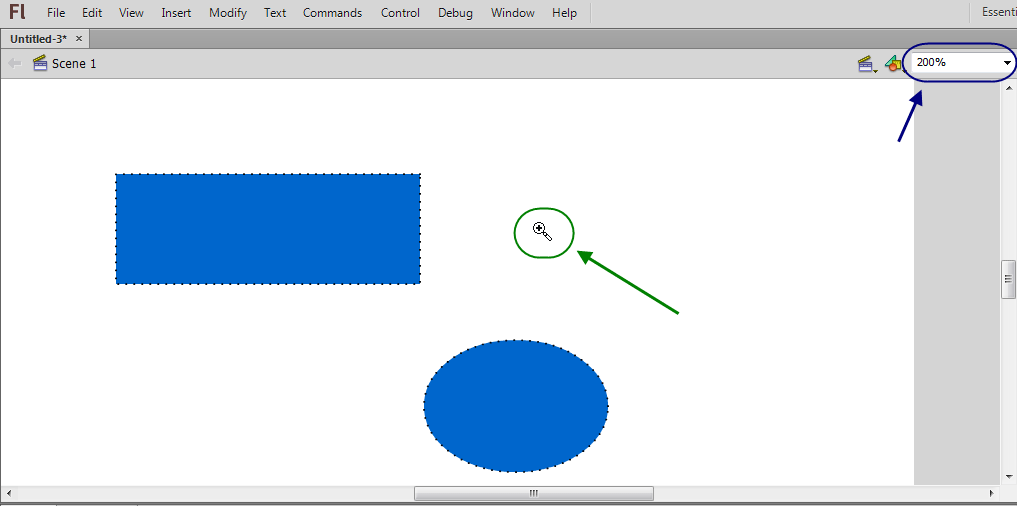Select the blue ellipse on stage
1017x506 pixels.
tap(516, 406)
